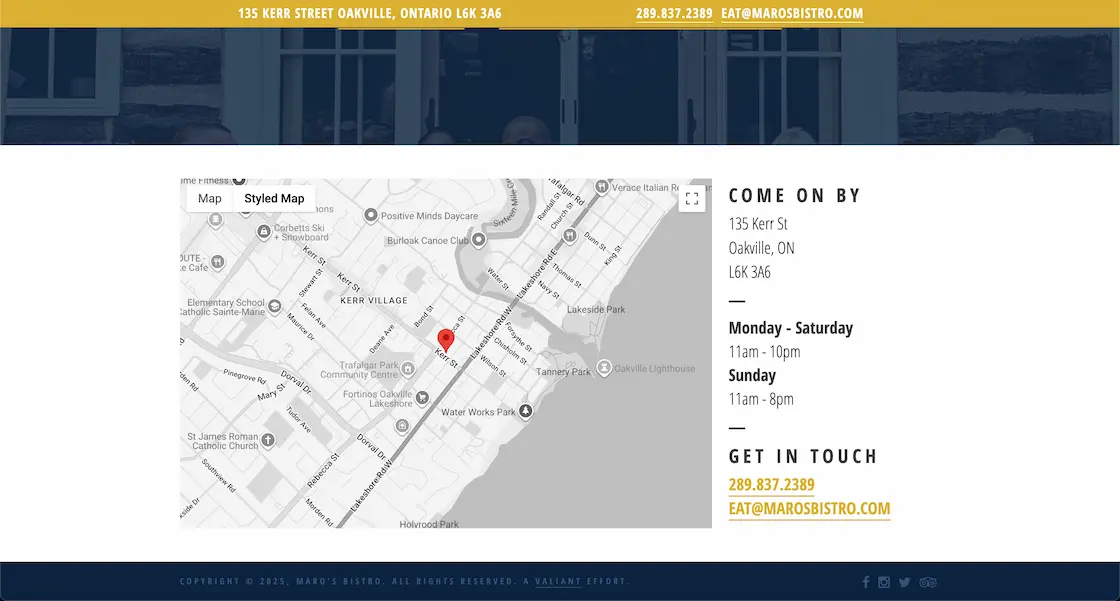1120x601 pixels.
Task: Click the Tannery Park label on the map
Action: (563, 372)
